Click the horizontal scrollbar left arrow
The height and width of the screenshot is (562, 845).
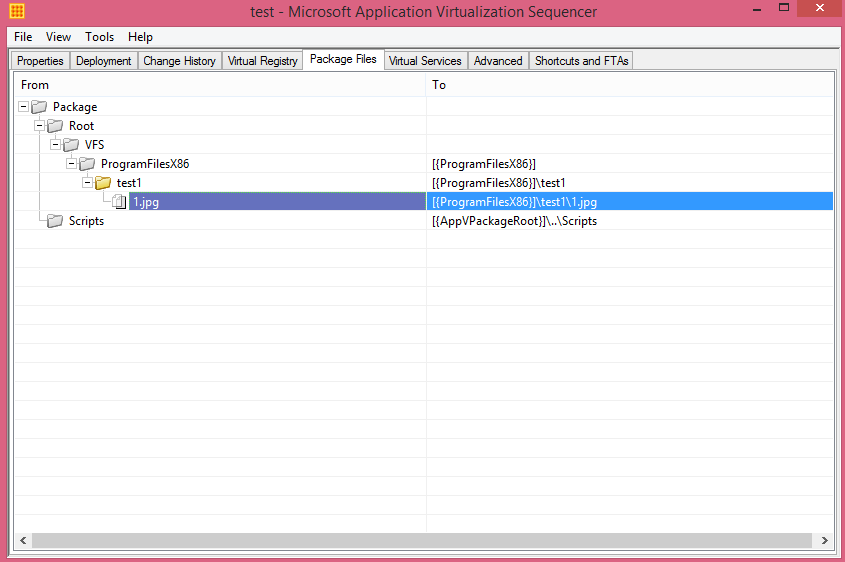(x=23, y=540)
